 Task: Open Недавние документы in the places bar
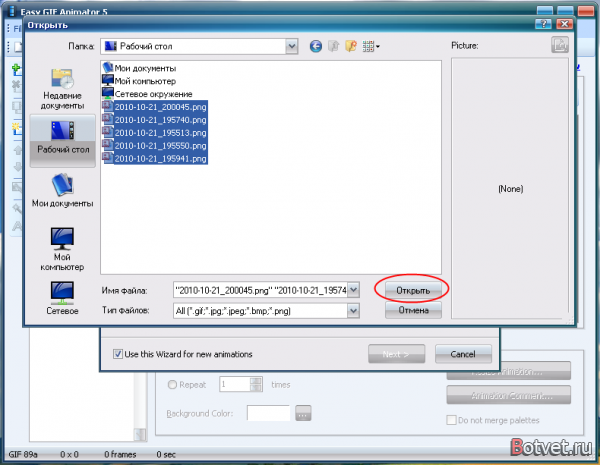(x=62, y=89)
